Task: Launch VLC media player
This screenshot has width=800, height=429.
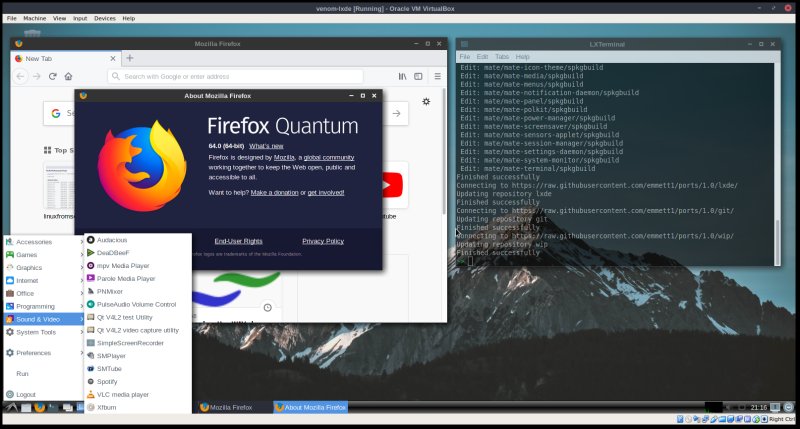Action: click(x=138, y=395)
